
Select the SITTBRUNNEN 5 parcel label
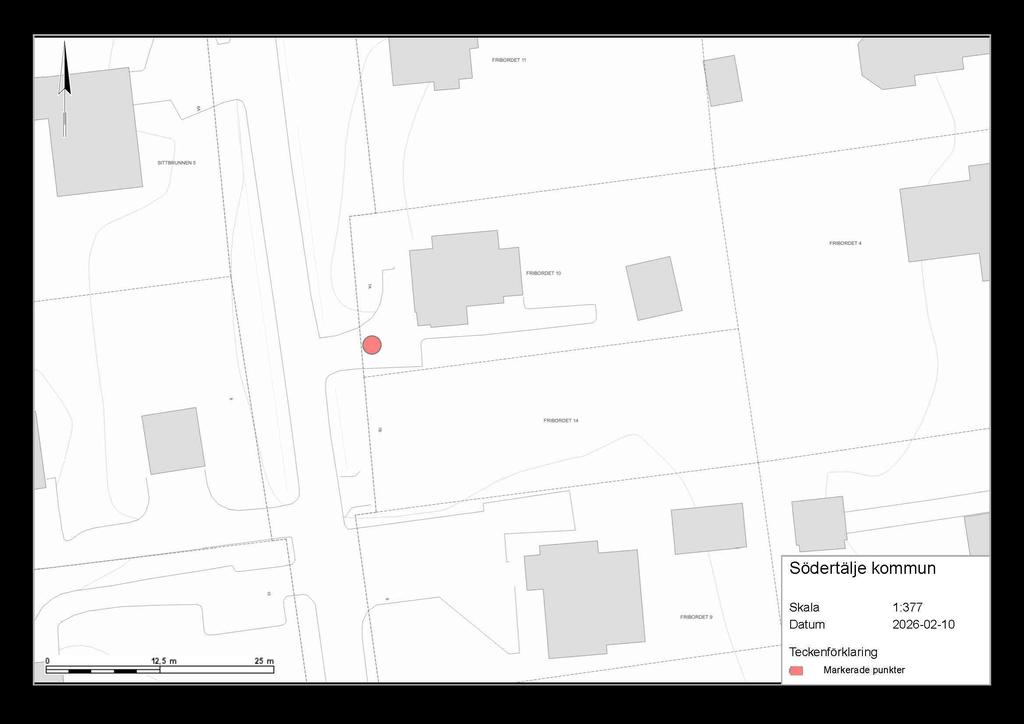pos(176,162)
